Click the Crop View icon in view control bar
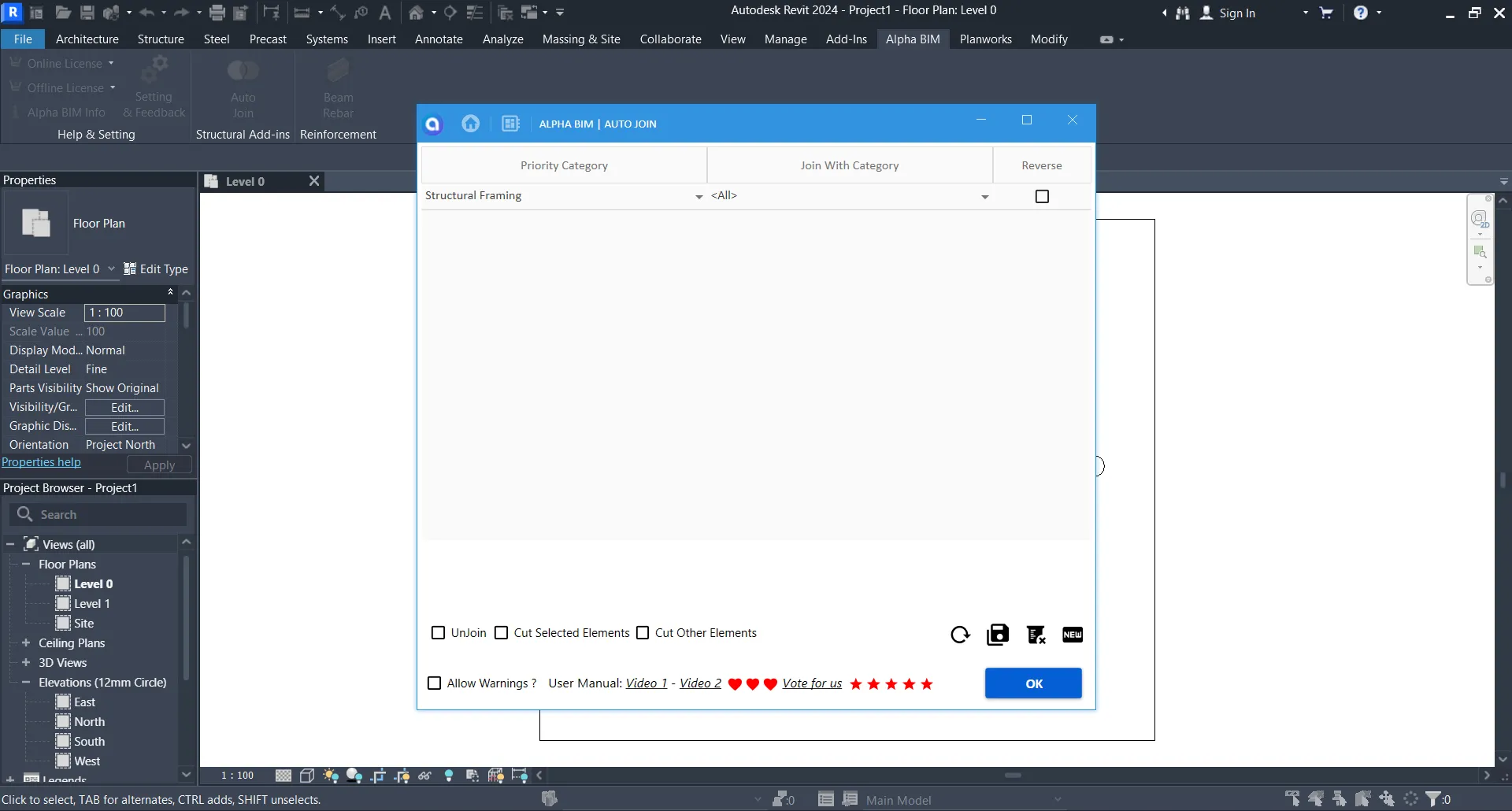The image size is (1512, 811). tap(378, 776)
